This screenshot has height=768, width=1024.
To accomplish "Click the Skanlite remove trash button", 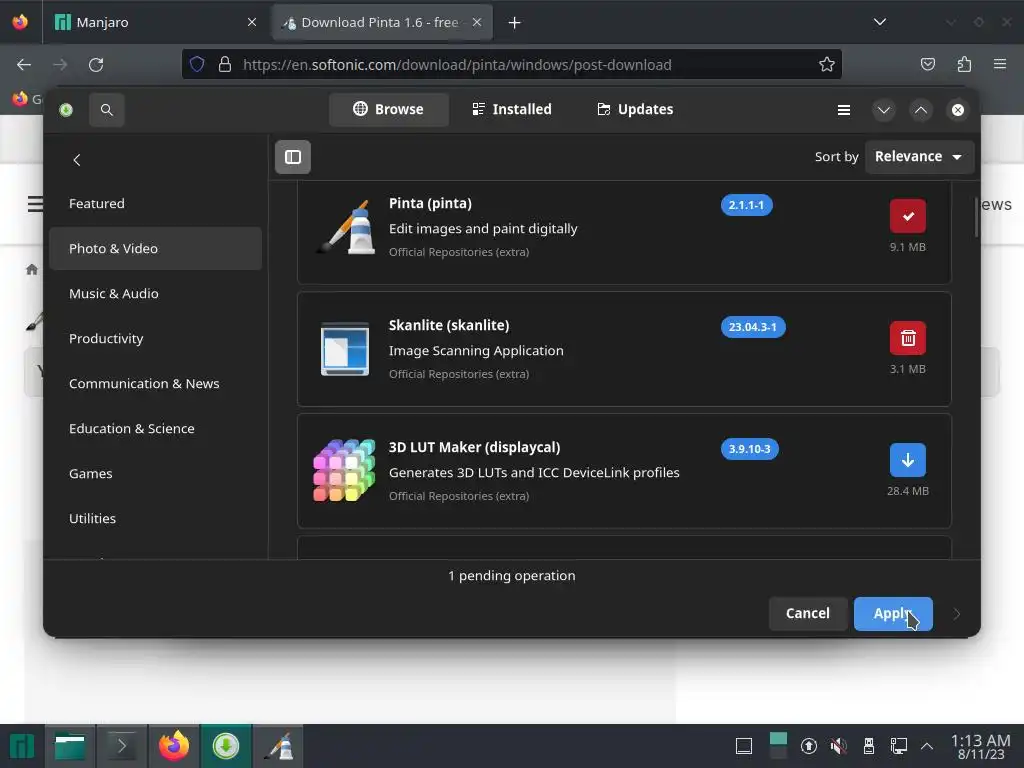I will [908, 338].
